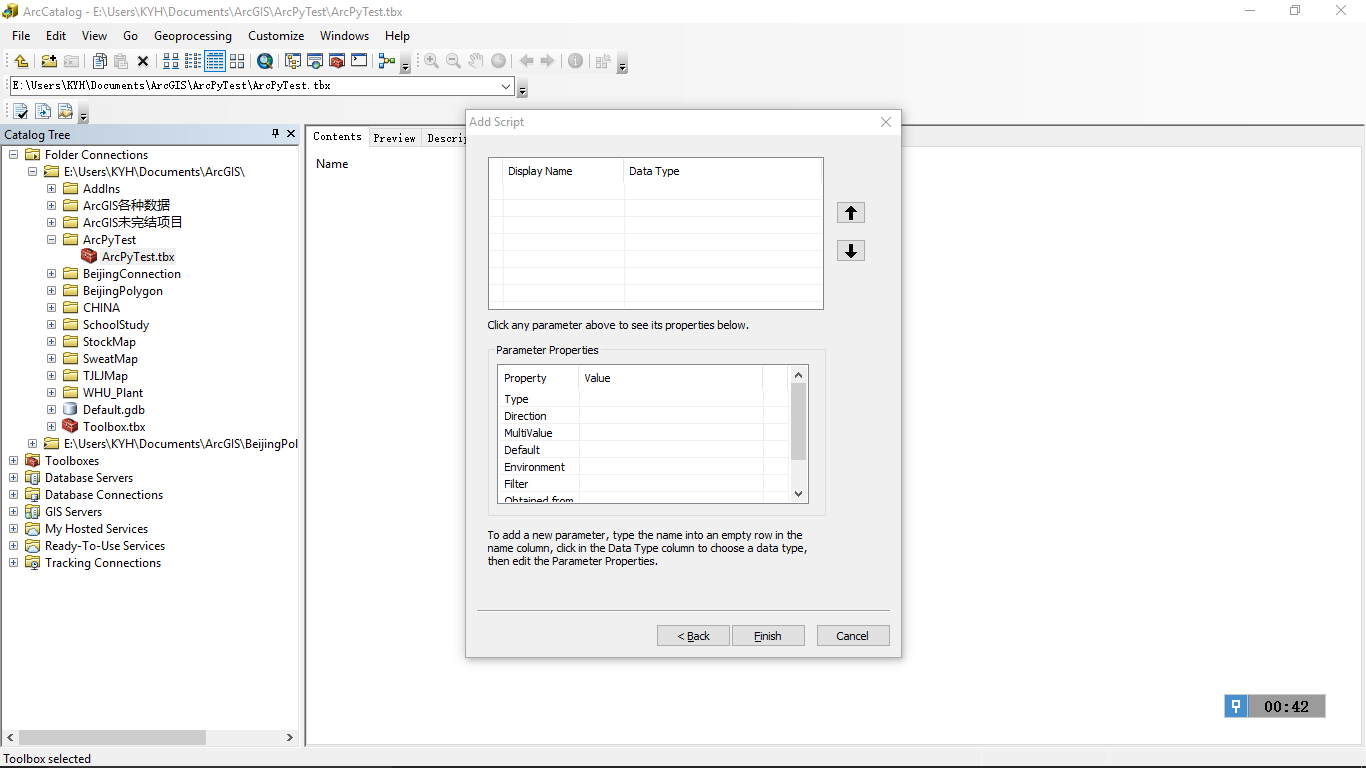The image size is (1366, 768).
Task: Click Parameter Properties scroll-down arrow
Action: (x=798, y=494)
